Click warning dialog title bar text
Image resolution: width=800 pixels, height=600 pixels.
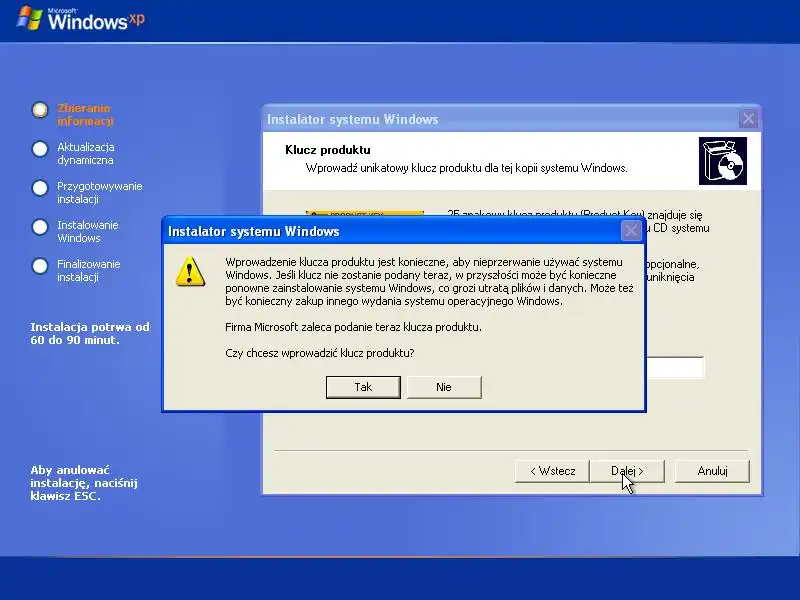tap(254, 231)
